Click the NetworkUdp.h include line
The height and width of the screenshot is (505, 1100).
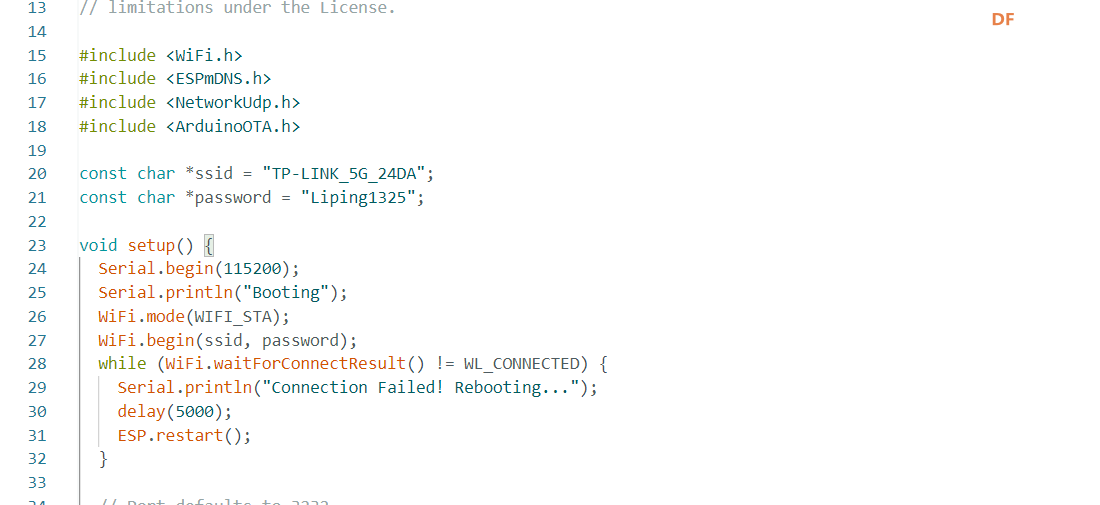tap(189, 102)
